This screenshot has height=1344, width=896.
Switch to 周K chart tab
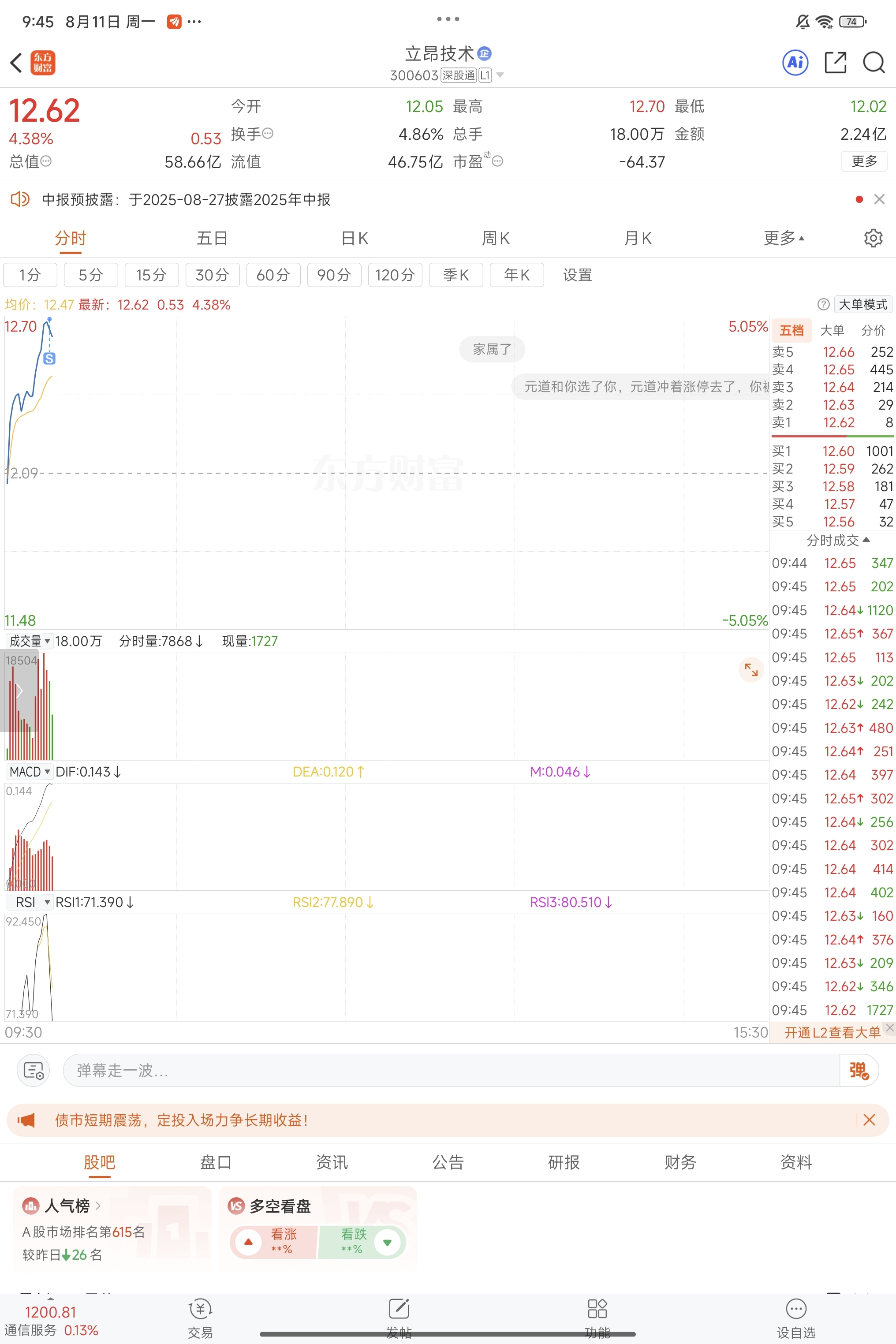coord(496,238)
